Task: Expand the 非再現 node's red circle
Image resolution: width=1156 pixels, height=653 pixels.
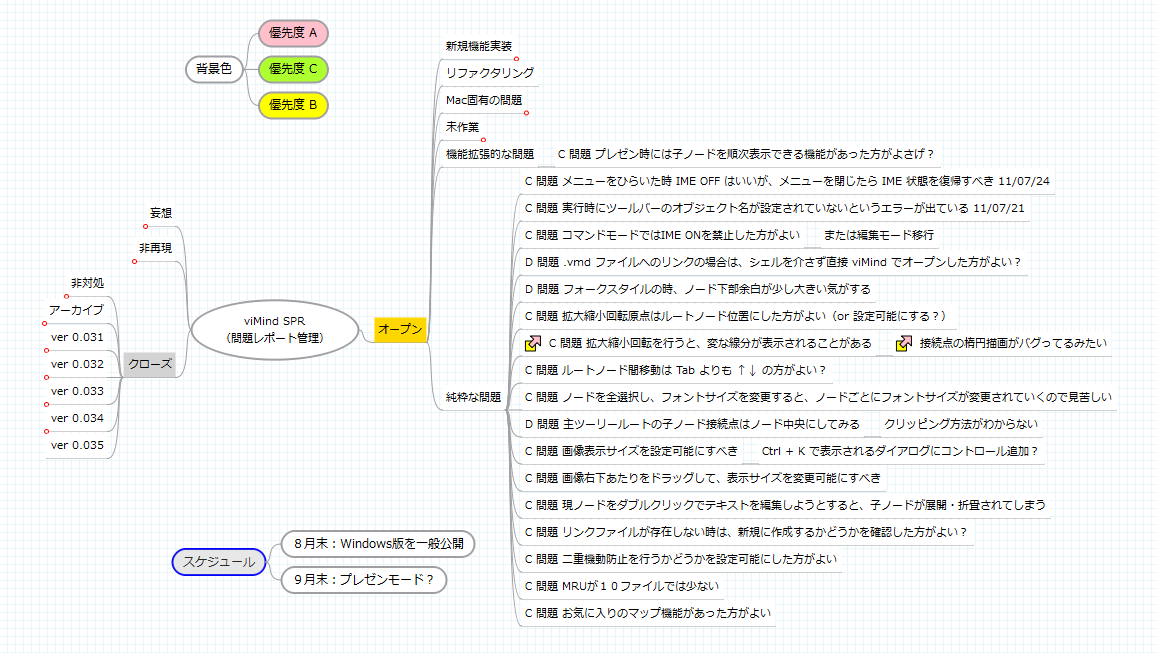Action: (134, 262)
